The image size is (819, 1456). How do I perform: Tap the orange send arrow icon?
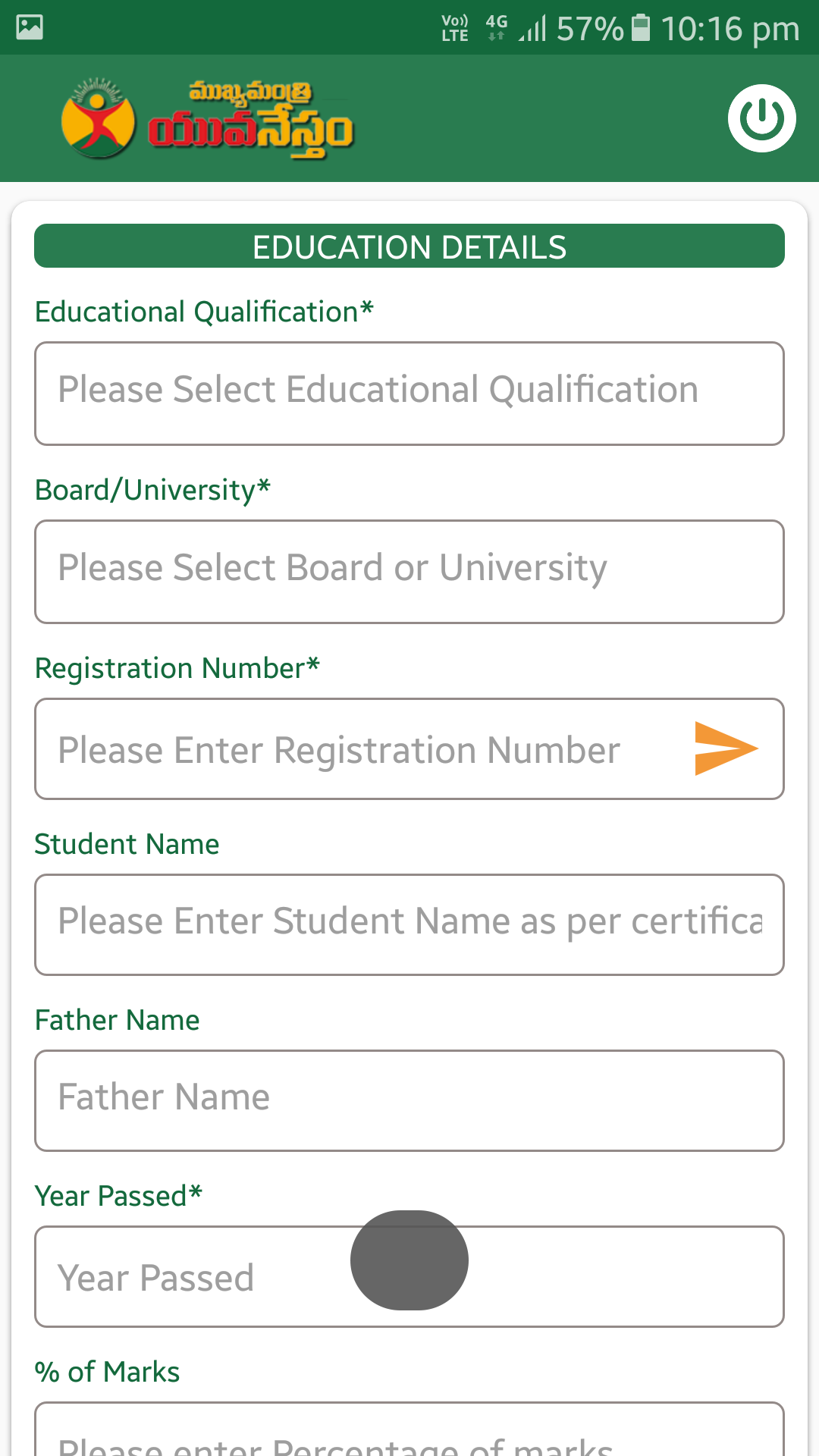pos(726,748)
